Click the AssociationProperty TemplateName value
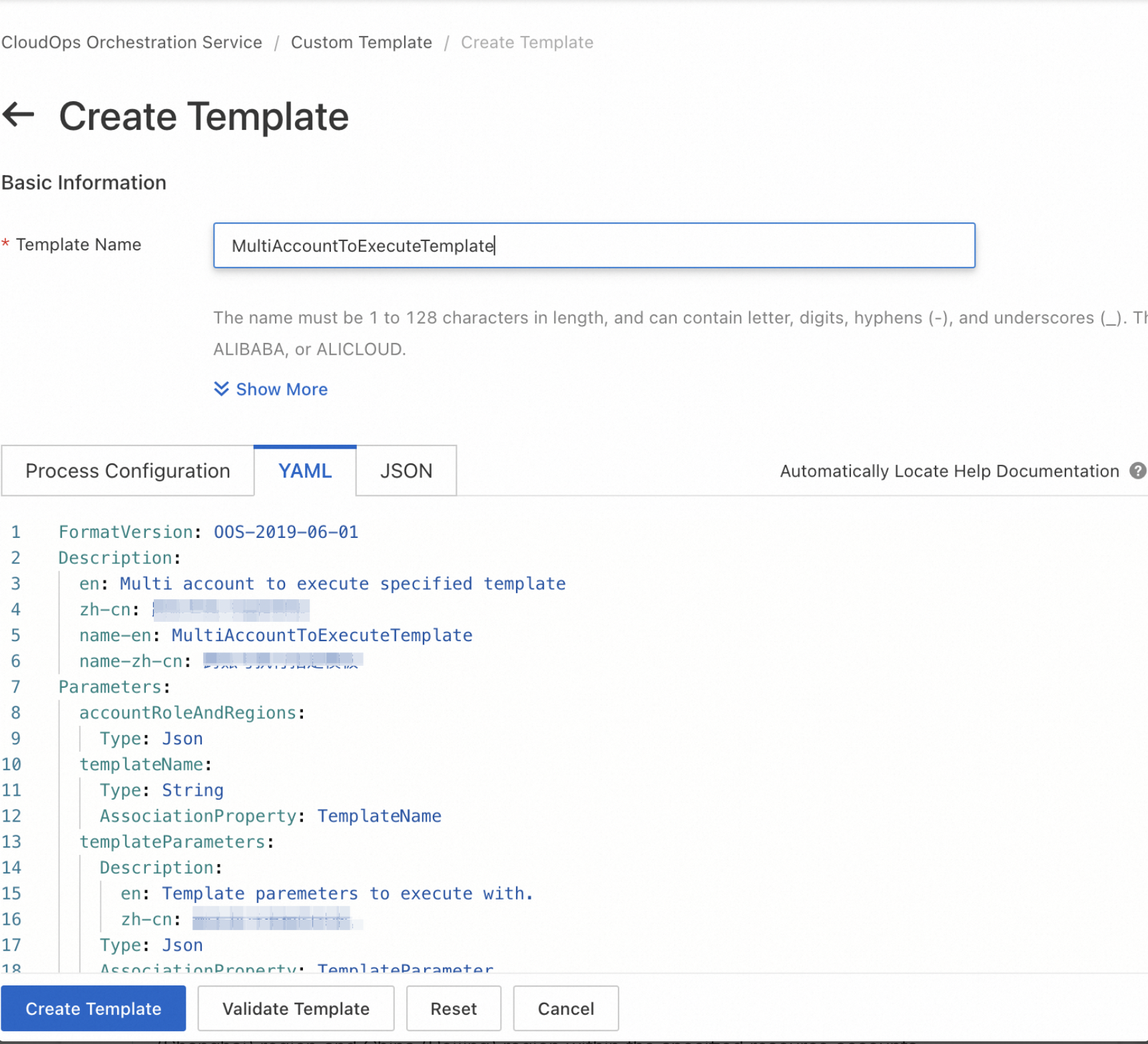1148x1044 pixels. (x=379, y=816)
